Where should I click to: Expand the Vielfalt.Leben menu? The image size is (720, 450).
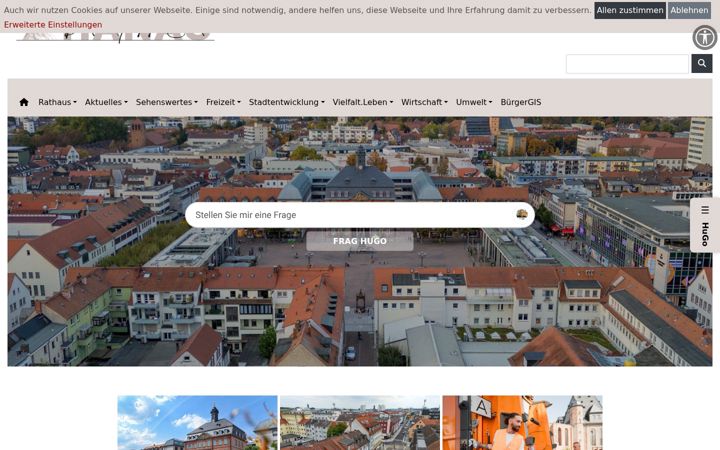click(363, 102)
